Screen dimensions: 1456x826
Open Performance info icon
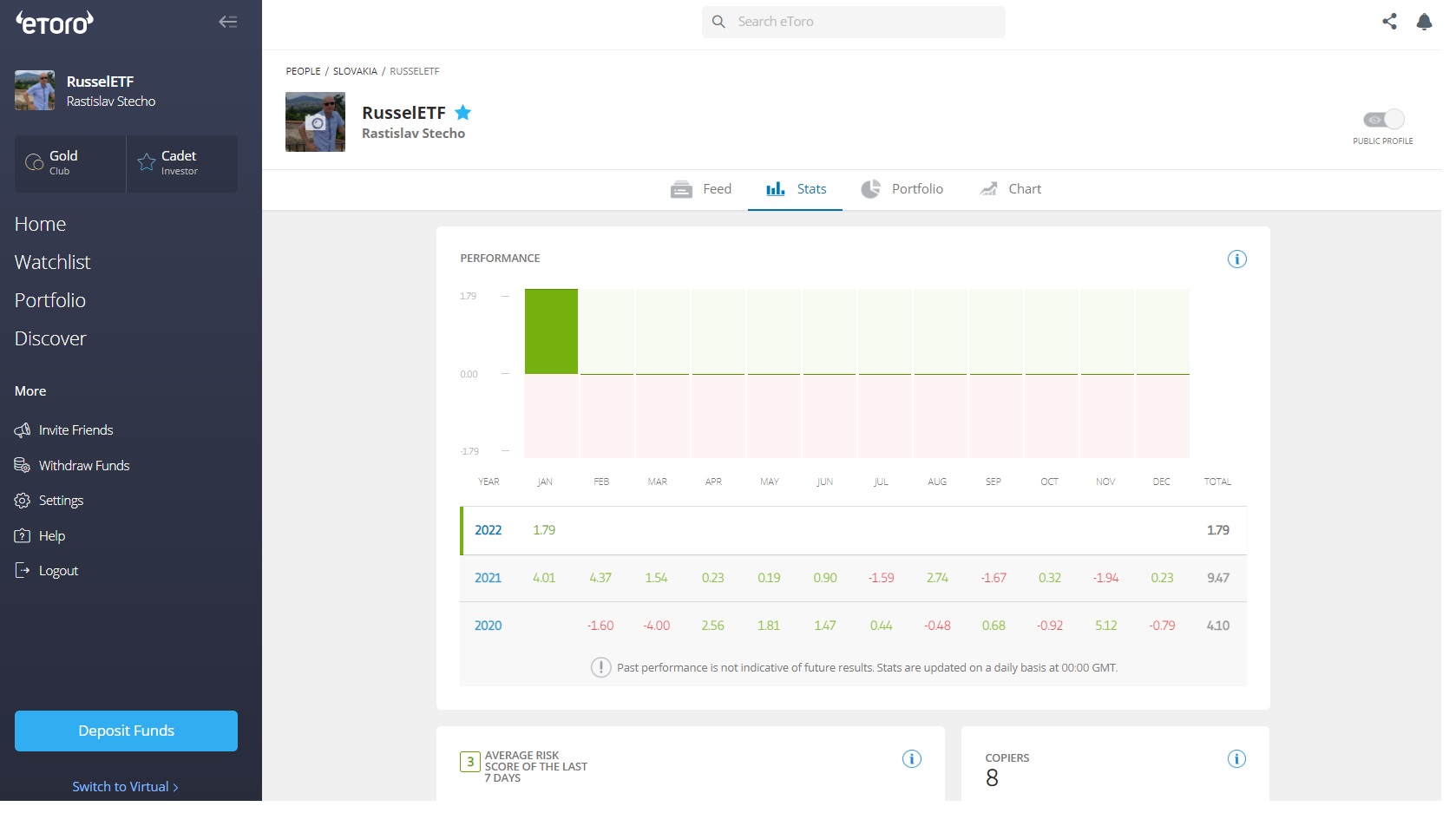[1237, 259]
